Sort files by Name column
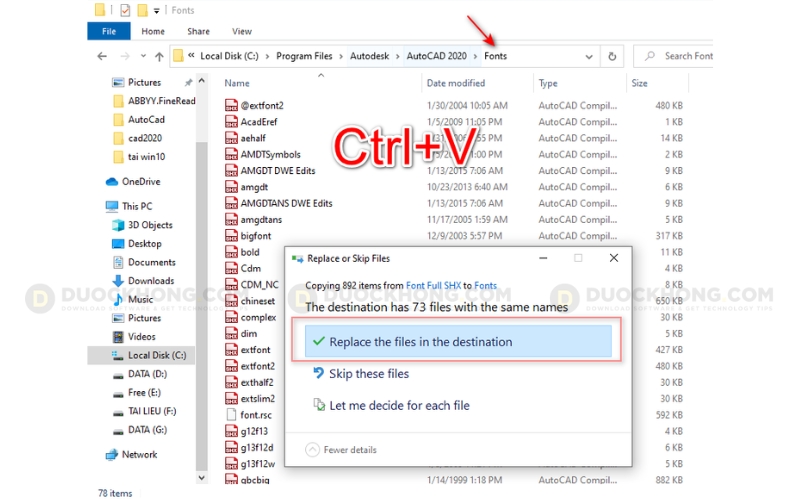 click(x=237, y=83)
